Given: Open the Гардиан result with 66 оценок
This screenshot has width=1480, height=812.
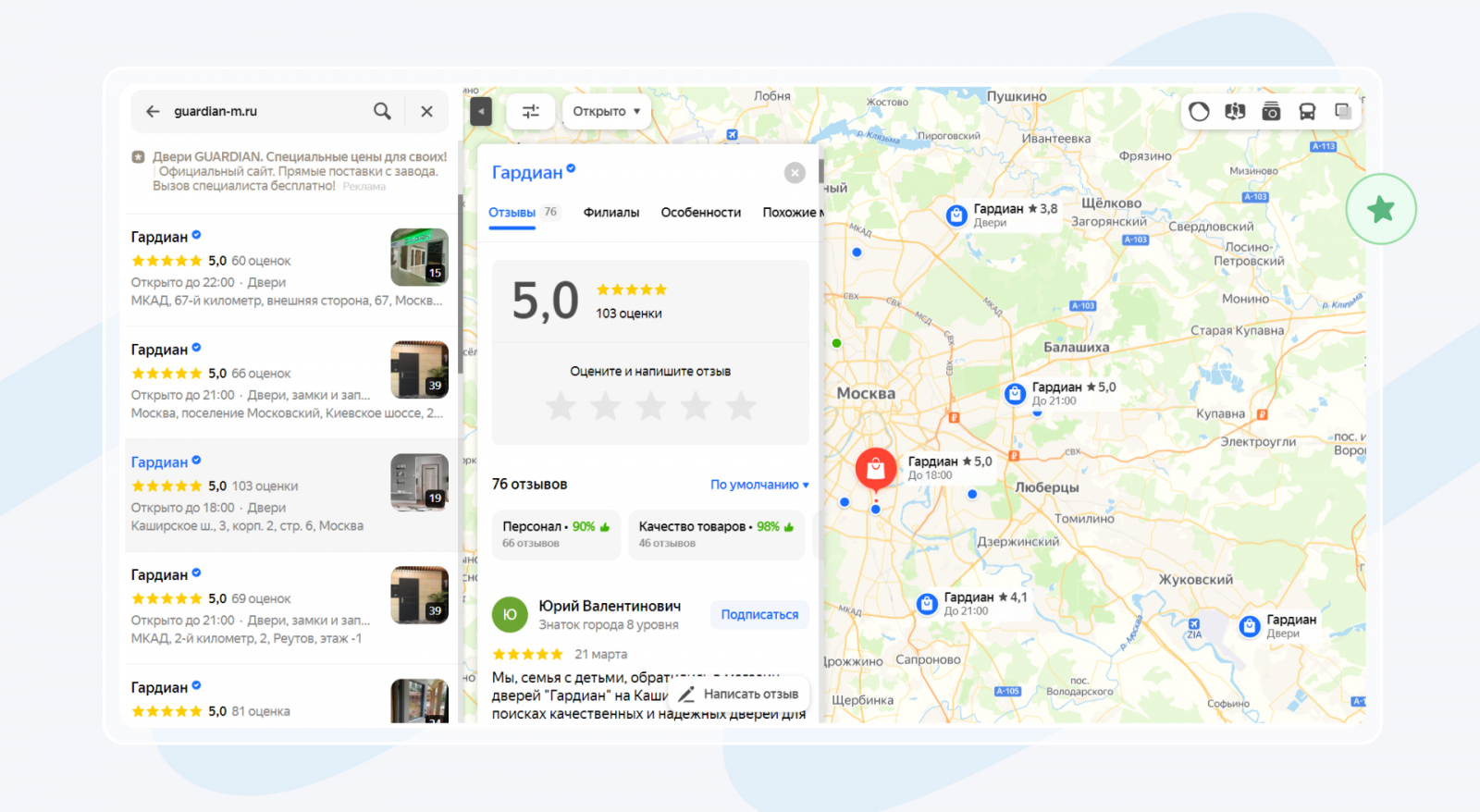Looking at the screenshot, I should pyautogui.click(x=290, y=382).
